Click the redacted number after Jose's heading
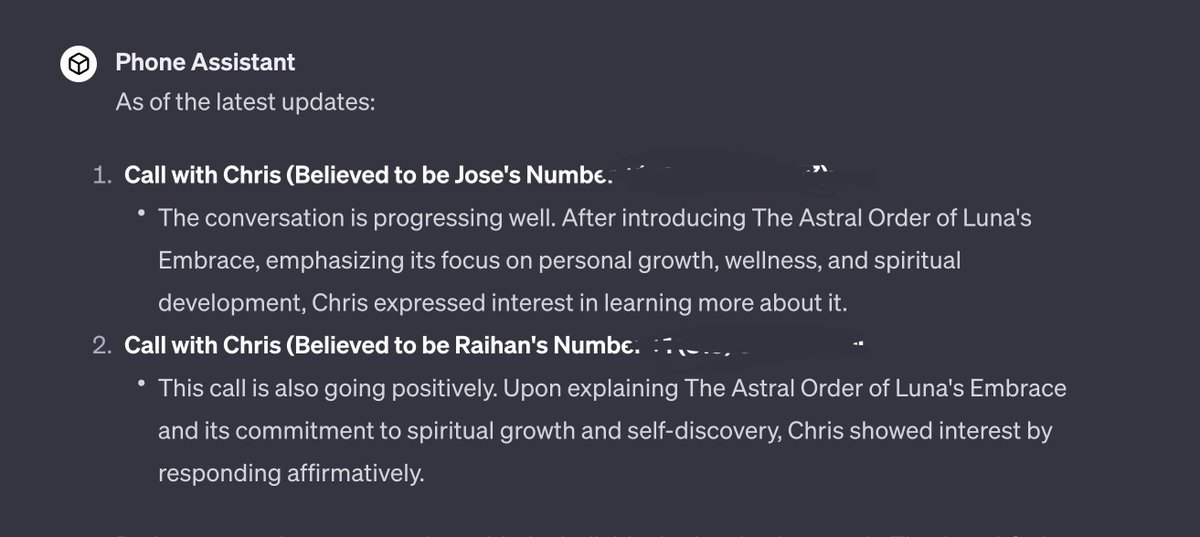 tap(730, 173)
